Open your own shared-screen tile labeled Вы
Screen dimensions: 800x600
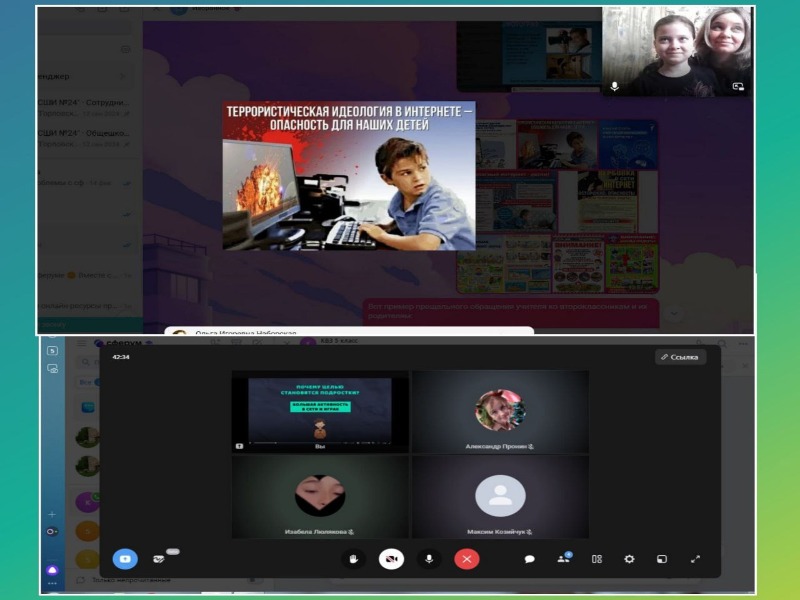[x=320, y=411]
